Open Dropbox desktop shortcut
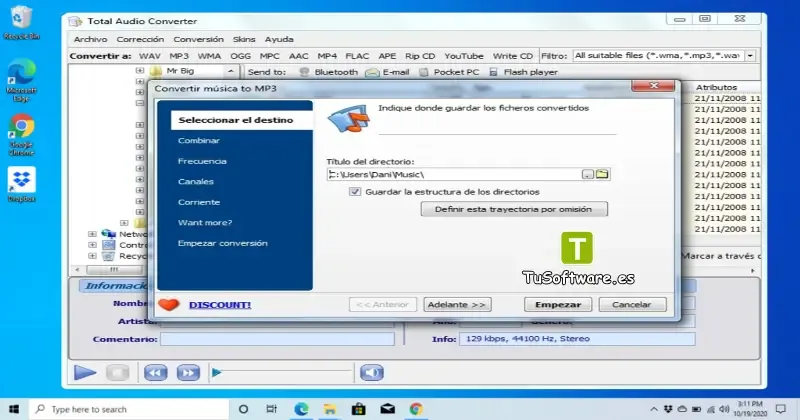This screenshot has height=420, width=800. point(21,184)
